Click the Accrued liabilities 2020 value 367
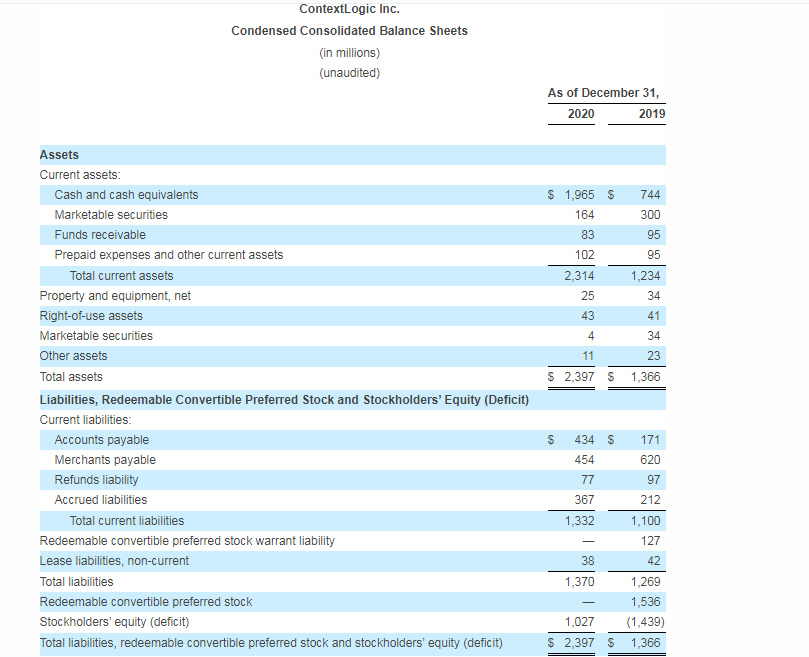This screenshot has height=657, width=809. pos(585,500)
